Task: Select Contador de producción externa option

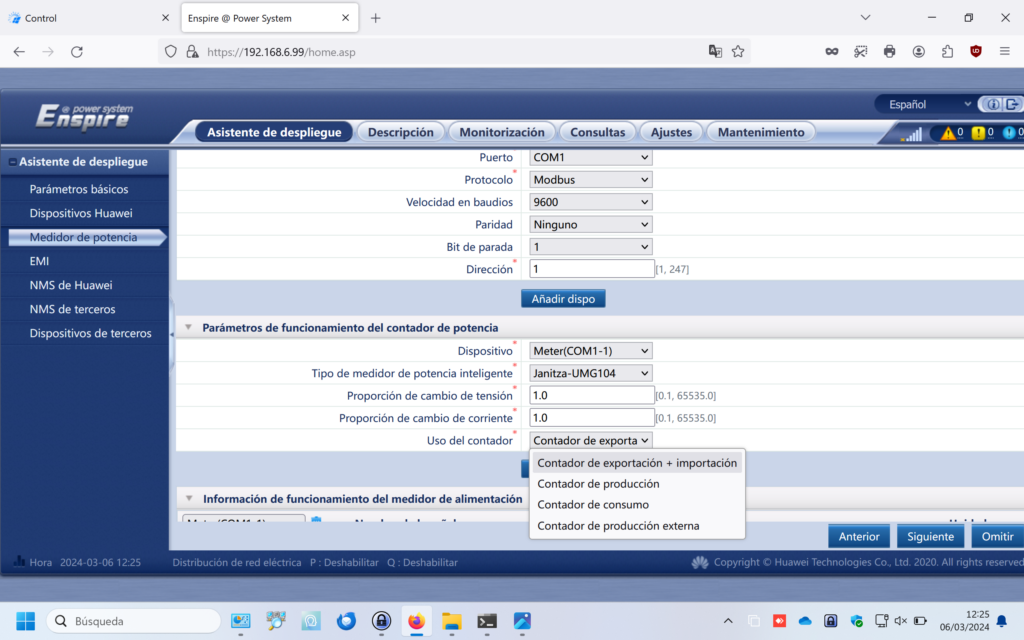Action: (618, 526)
